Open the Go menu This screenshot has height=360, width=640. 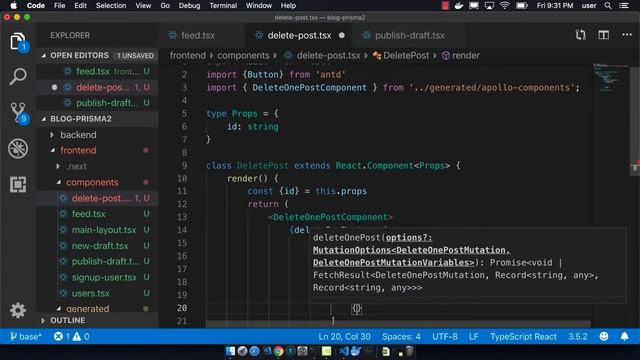pos(165,6)
